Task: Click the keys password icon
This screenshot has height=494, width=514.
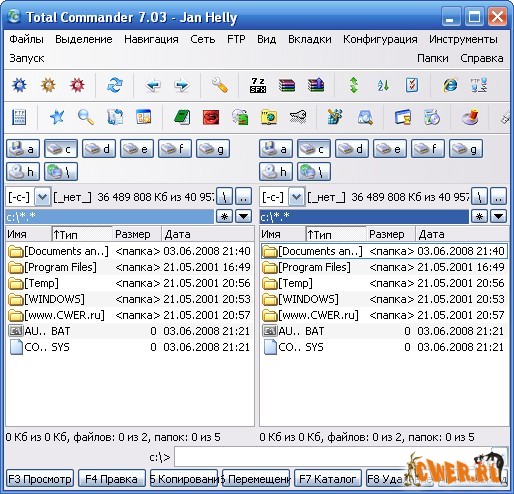Action: point(298,117)
